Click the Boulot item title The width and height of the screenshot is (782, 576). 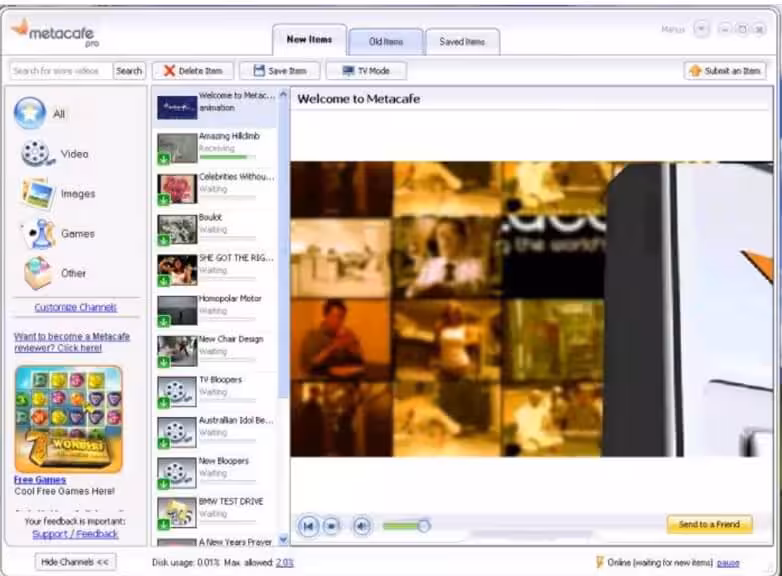pos(210,217)
